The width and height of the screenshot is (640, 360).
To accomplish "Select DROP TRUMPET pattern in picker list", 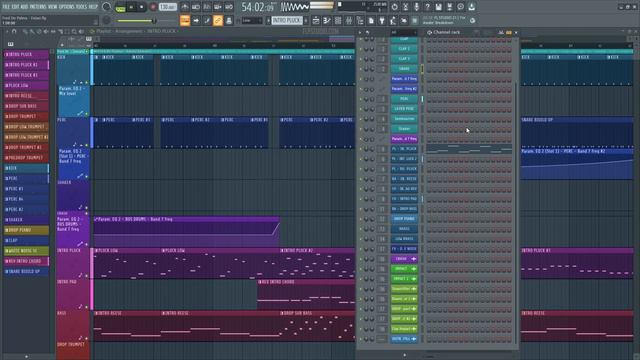I will (x=26, y=116).
